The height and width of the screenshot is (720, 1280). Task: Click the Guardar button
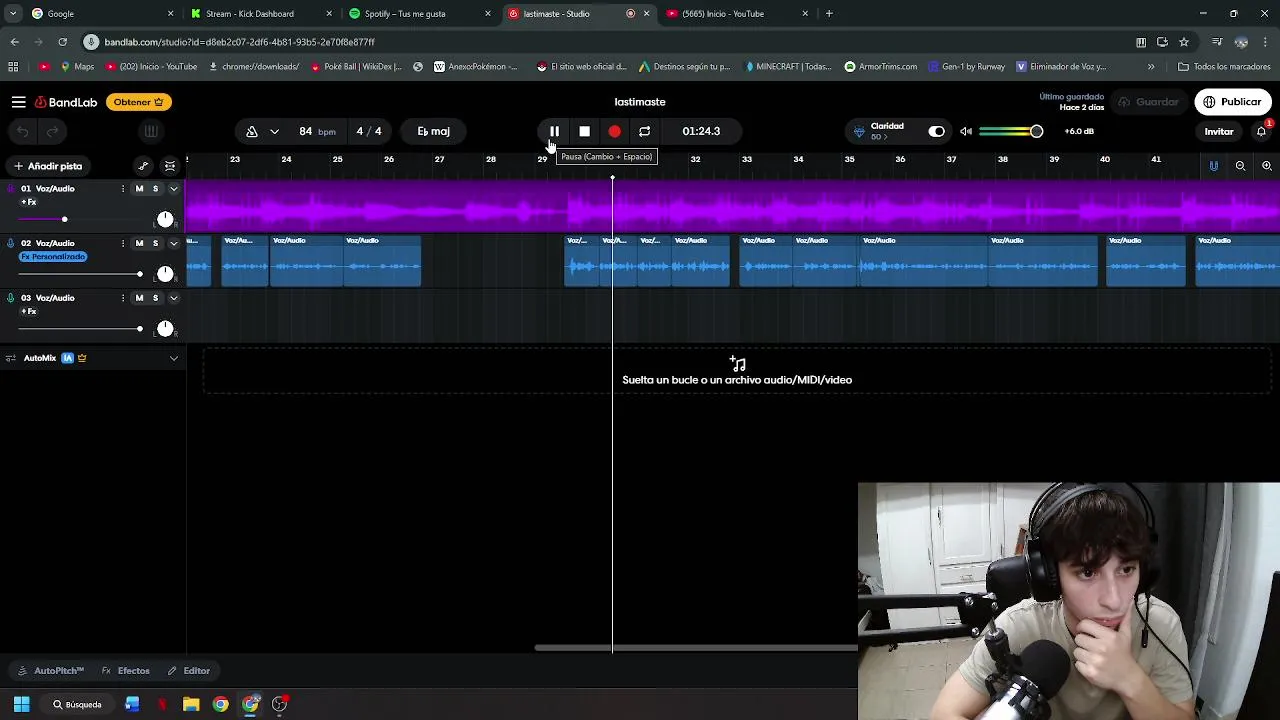click(x=1148, y=102)
